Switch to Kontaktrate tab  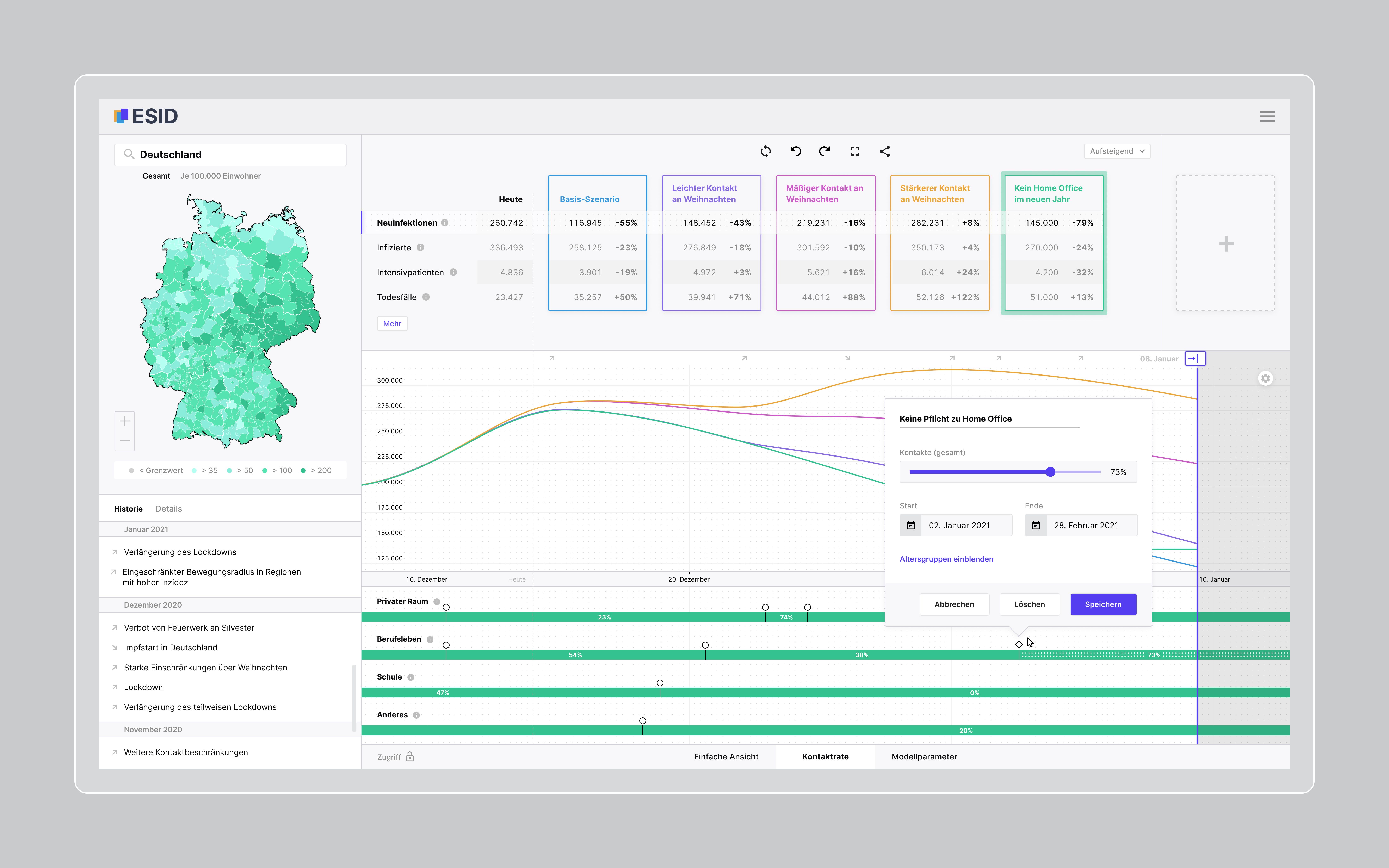pyautogui.click(x=825, y=757)
